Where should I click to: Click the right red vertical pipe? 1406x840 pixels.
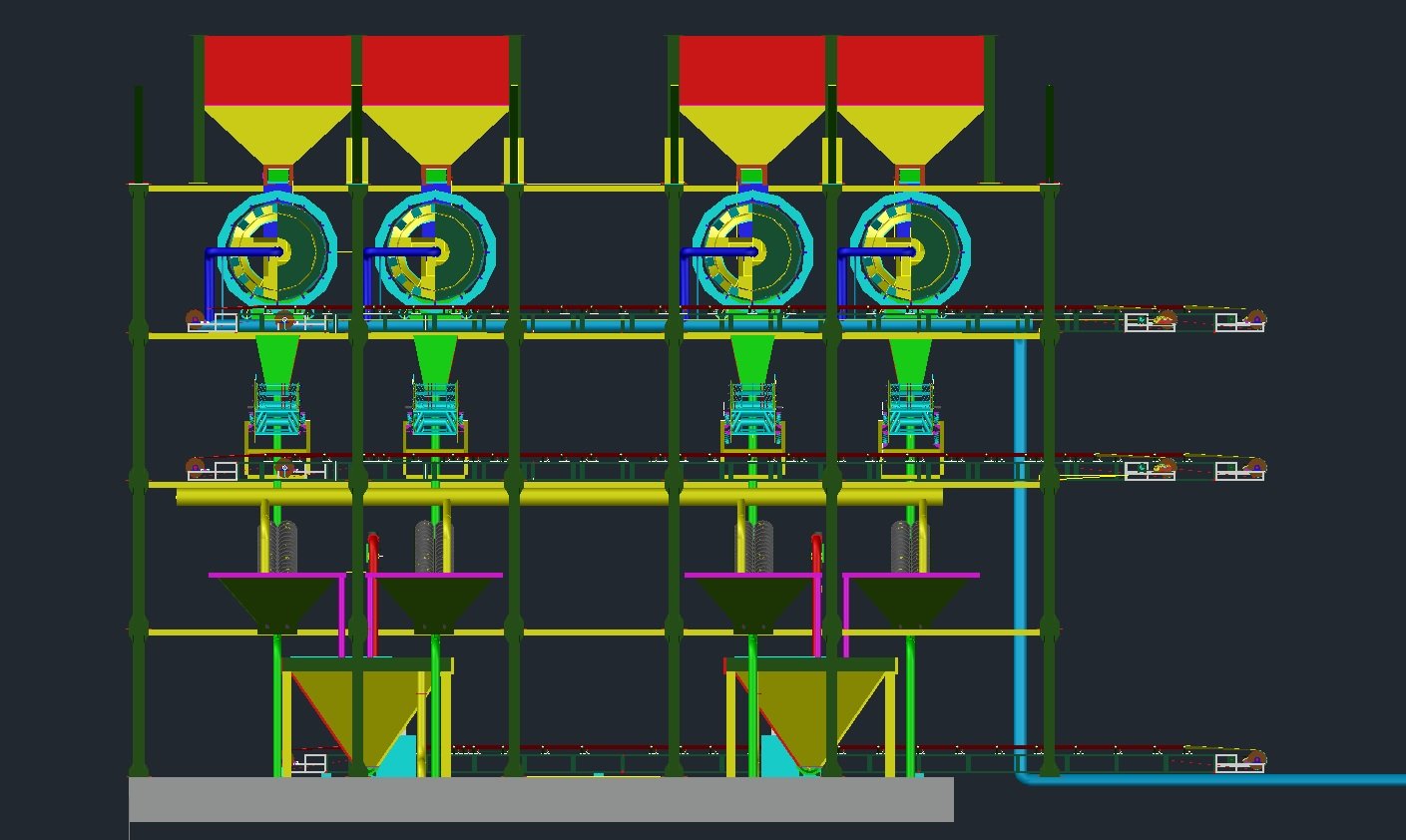(817, 595)
